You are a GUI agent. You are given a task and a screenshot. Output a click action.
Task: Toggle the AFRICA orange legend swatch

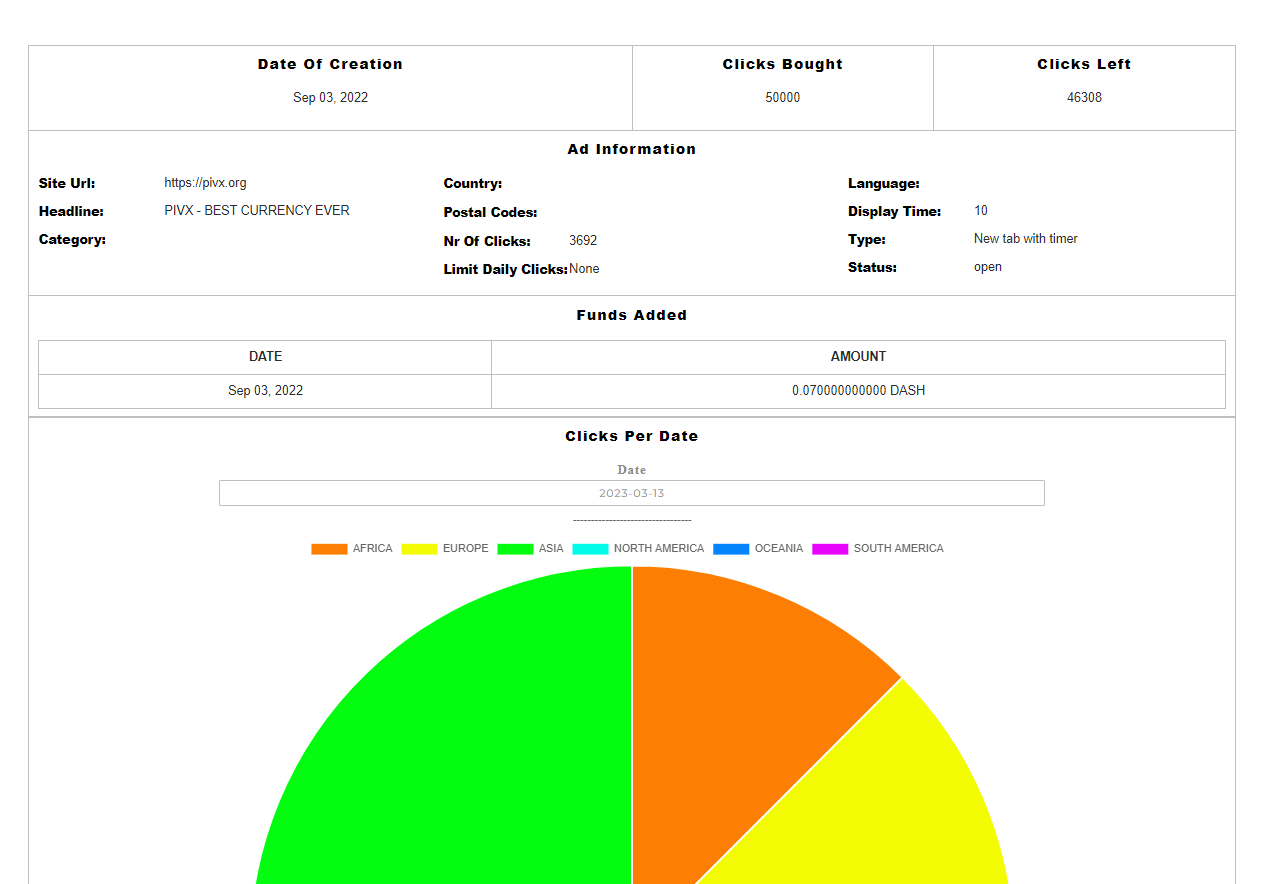coord(329,549)
